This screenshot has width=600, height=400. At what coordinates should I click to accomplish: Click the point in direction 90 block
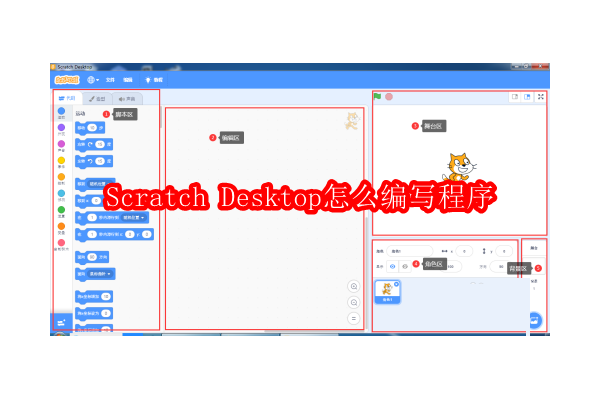(92, 257)
